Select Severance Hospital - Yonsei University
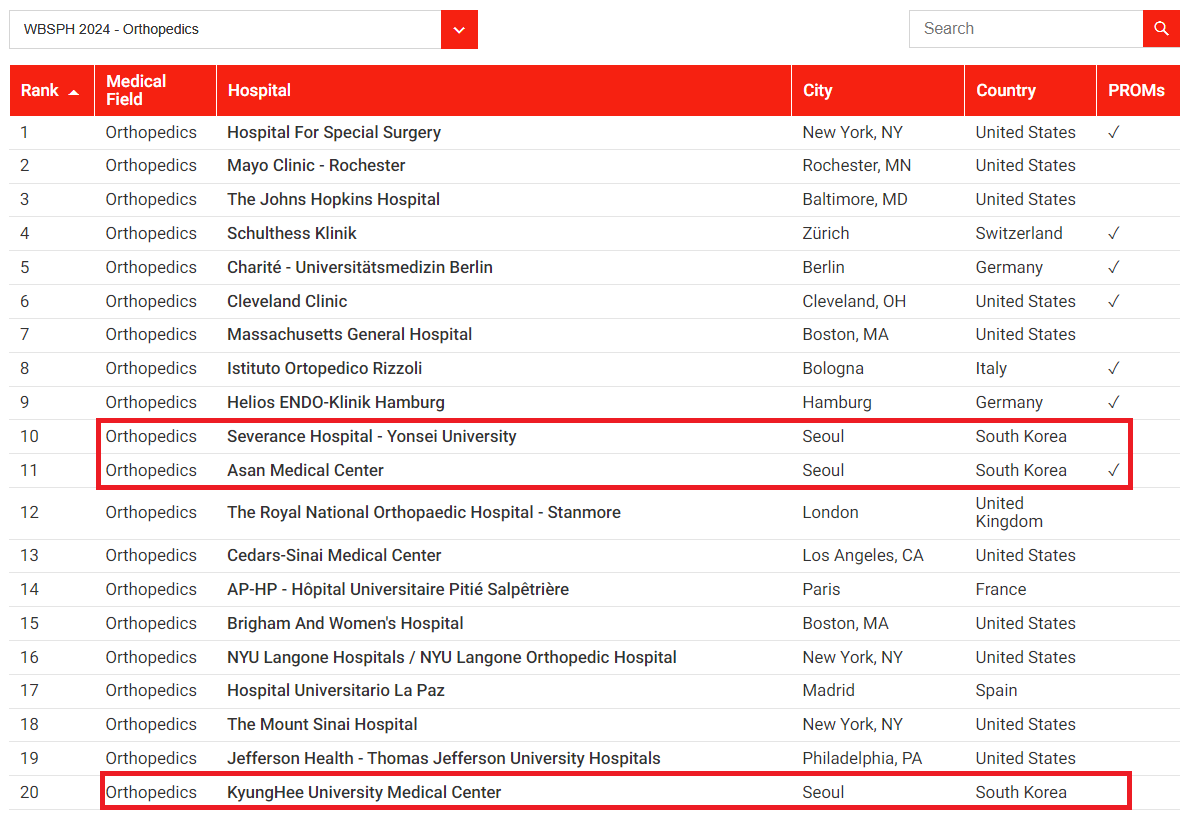 click(372, 437)
